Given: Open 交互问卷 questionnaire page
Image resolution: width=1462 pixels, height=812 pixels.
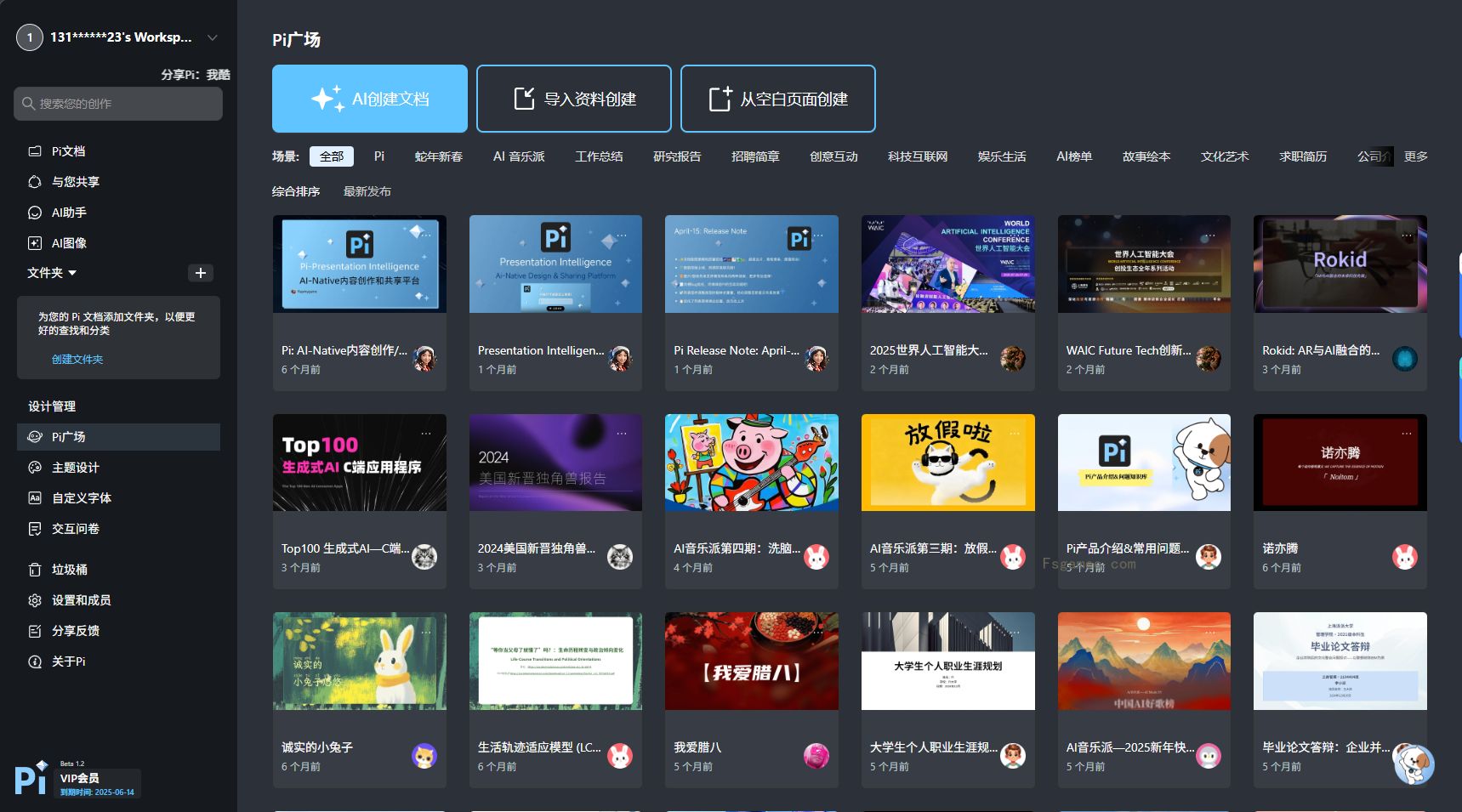Looking at the screenshot, I should [118, 529].
